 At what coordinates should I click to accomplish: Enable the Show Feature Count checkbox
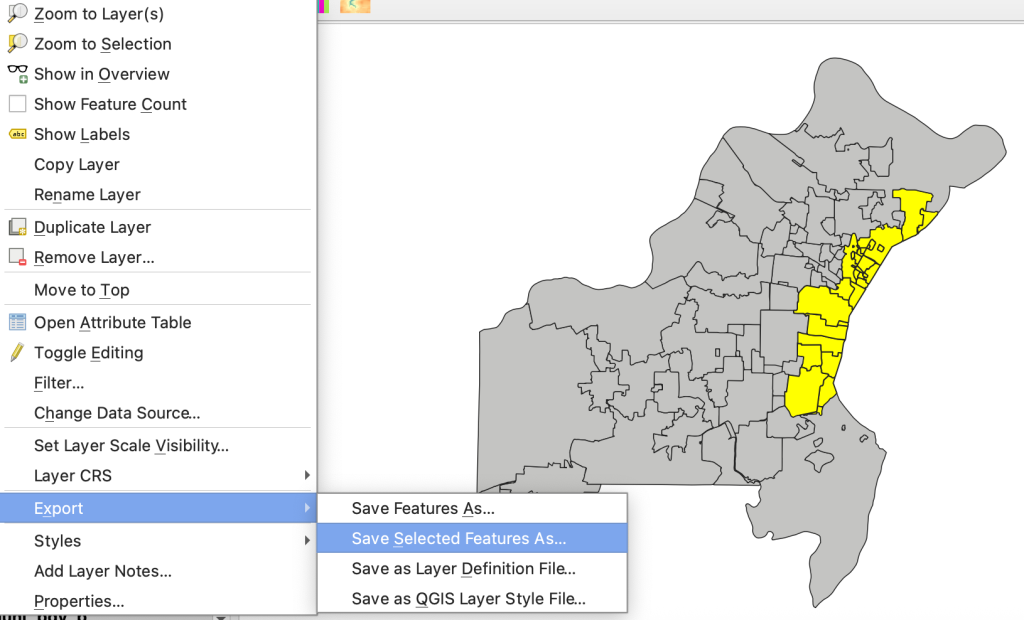click(17, 104)
